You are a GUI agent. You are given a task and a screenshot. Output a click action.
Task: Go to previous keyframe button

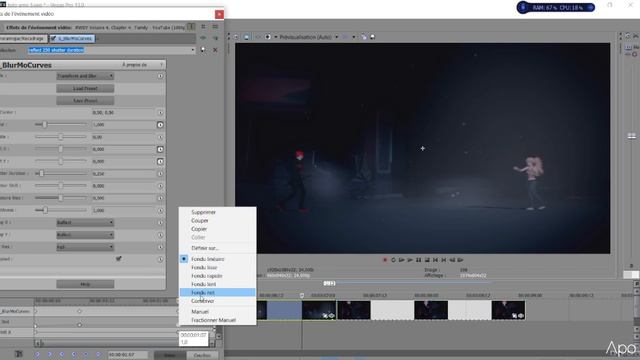tap(49, 355)
